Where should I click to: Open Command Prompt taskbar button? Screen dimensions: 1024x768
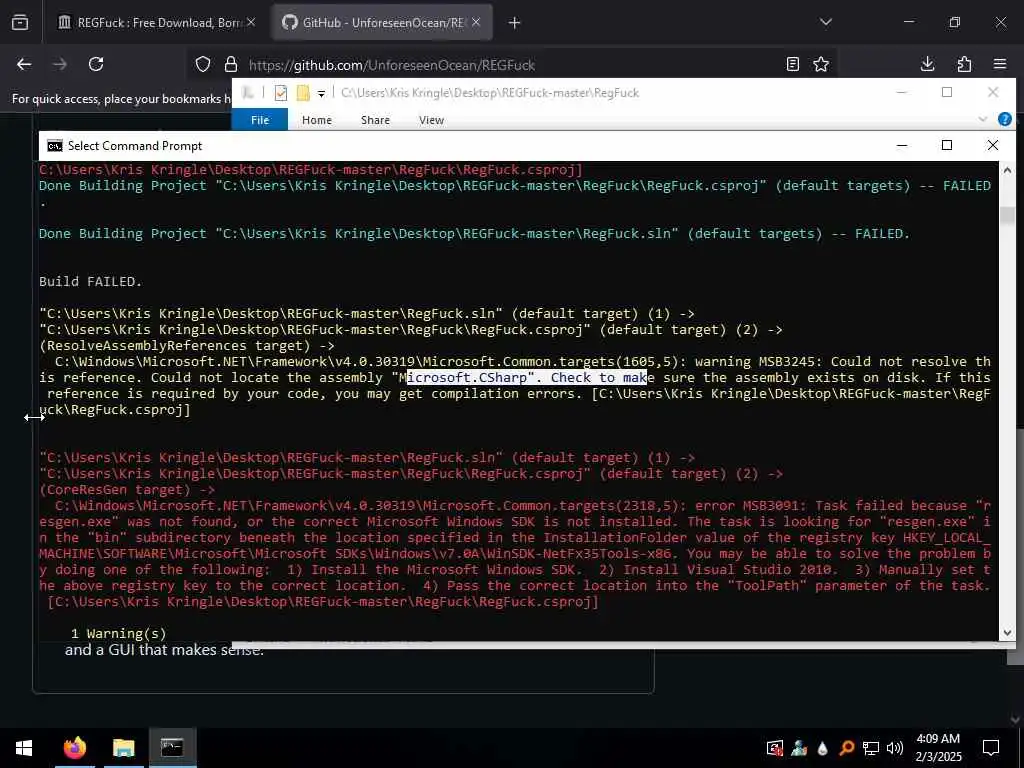[172, 748]
